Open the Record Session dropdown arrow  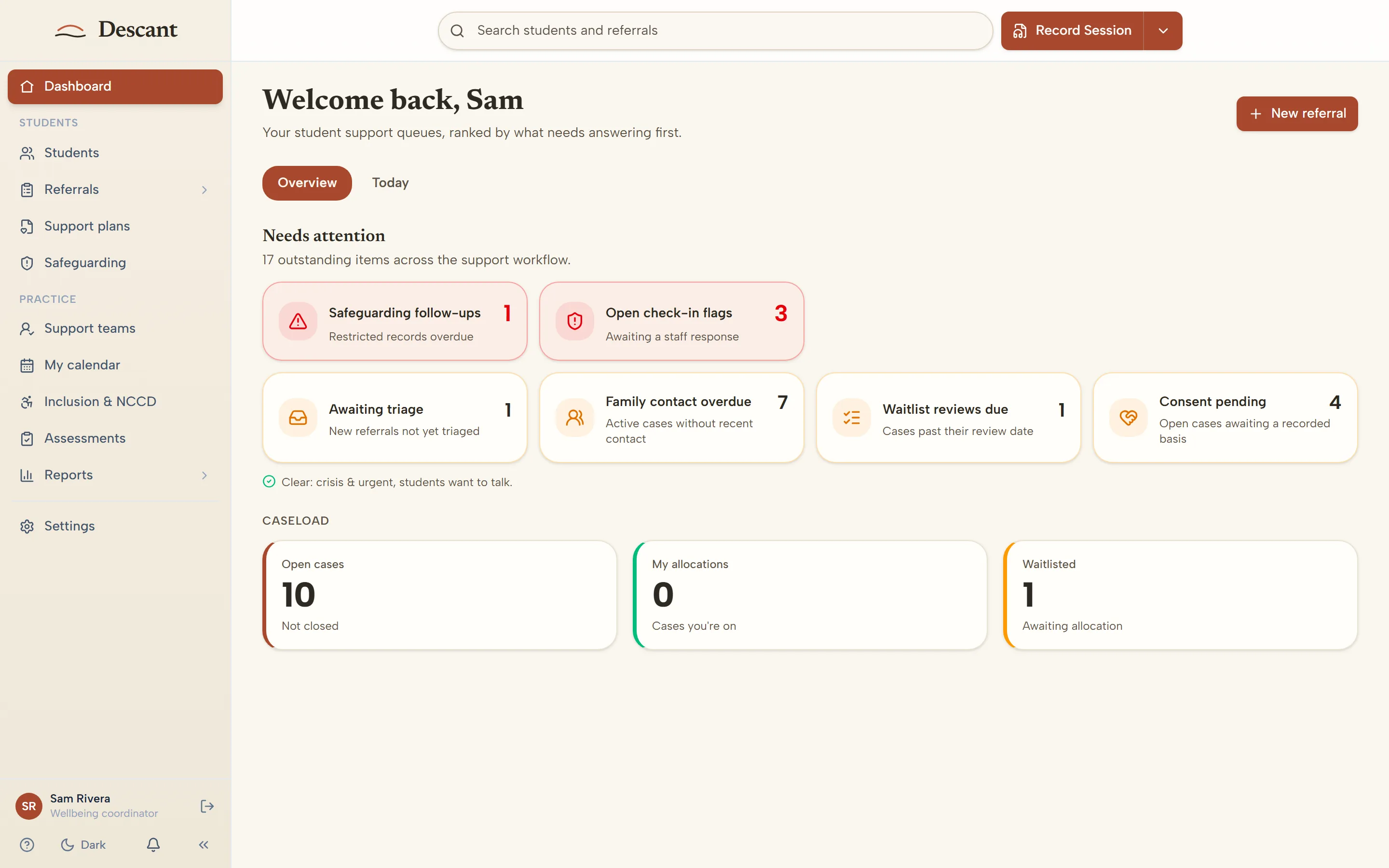(1163, 31)
